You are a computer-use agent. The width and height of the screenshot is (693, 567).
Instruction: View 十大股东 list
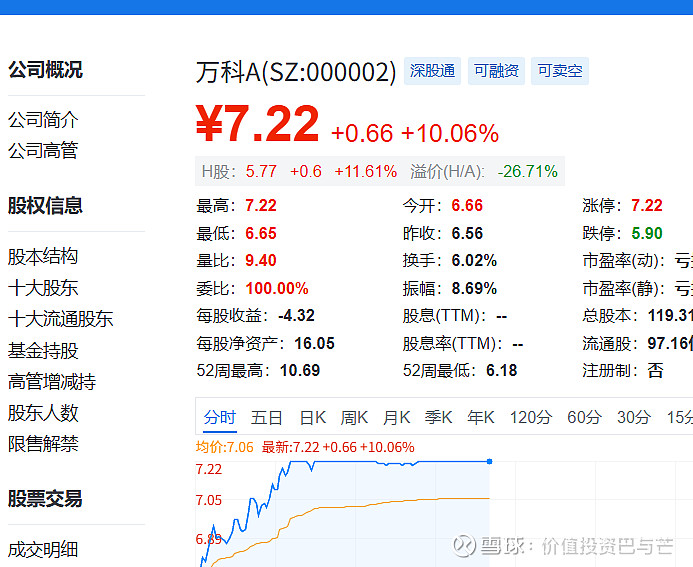tap(43, 288)
